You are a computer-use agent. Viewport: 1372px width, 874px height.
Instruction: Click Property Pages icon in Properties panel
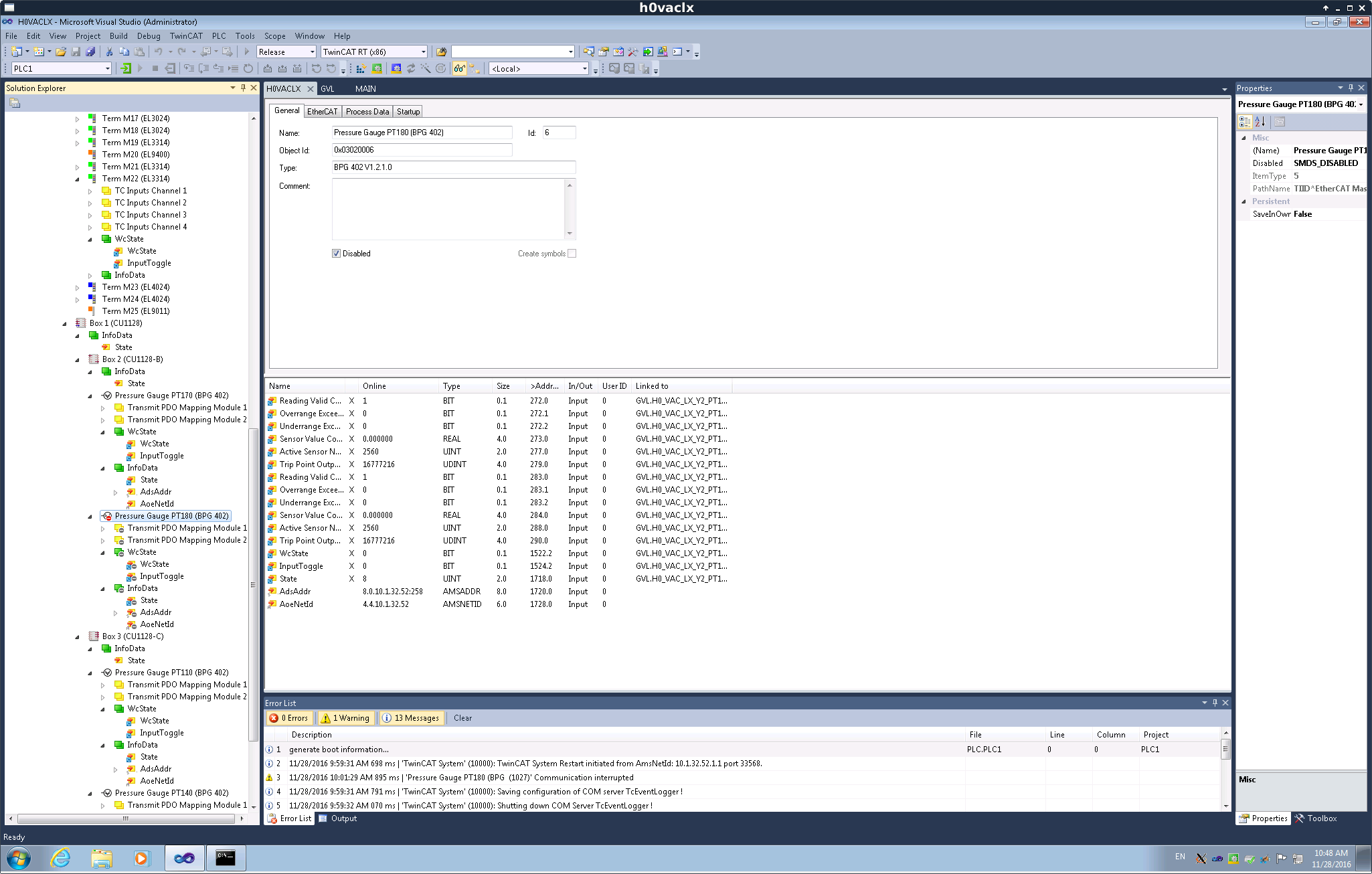(x=1280, y=122)
